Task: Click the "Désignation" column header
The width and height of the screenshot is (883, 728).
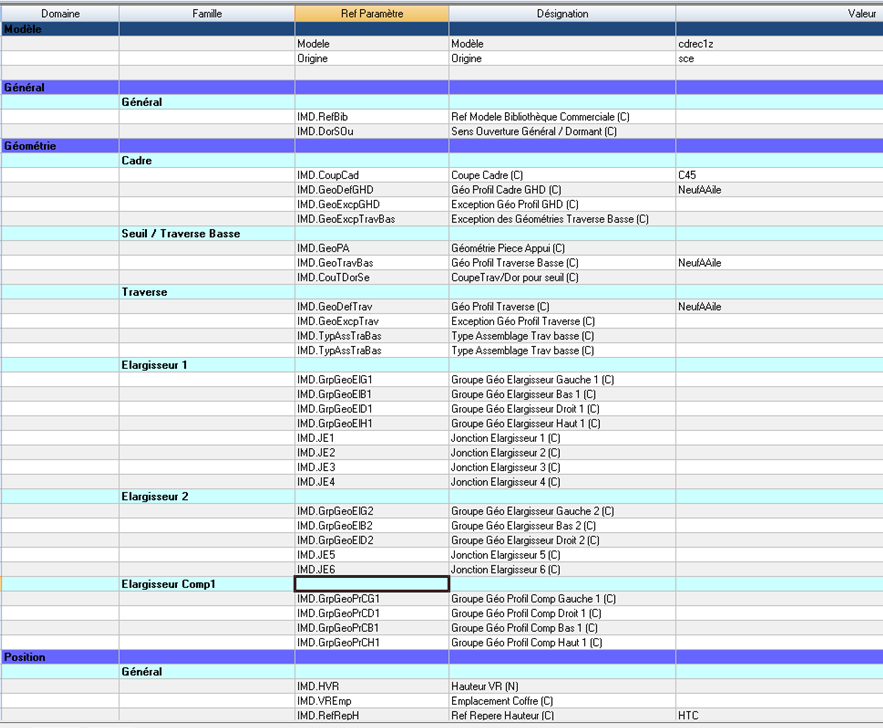Action: 562,14
